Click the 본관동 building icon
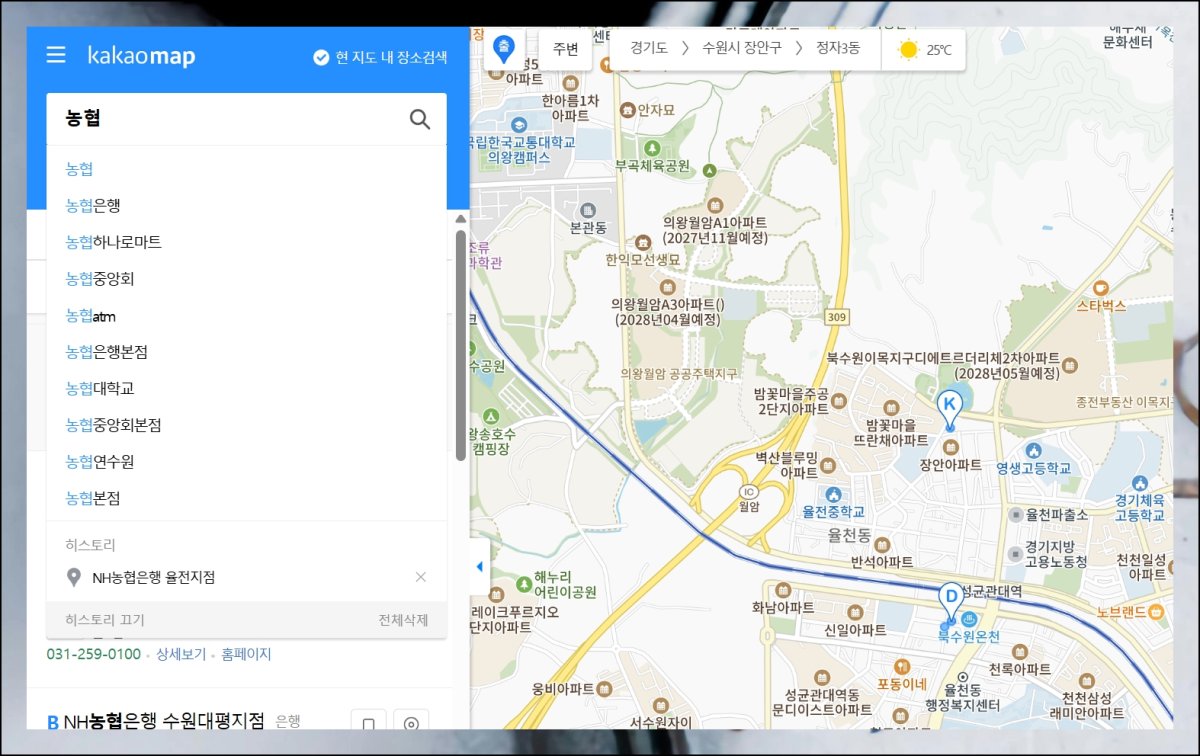Viewport: 1200px width, 756px height. pos(586,210)
